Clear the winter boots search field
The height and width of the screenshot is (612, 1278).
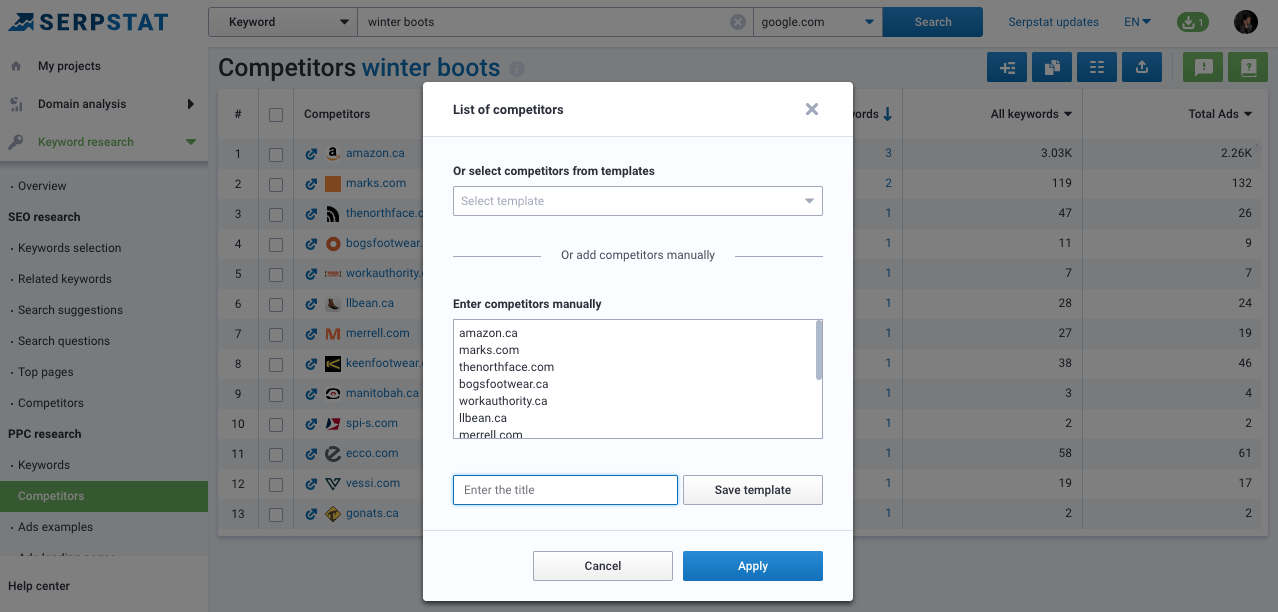tap(738, 22)
